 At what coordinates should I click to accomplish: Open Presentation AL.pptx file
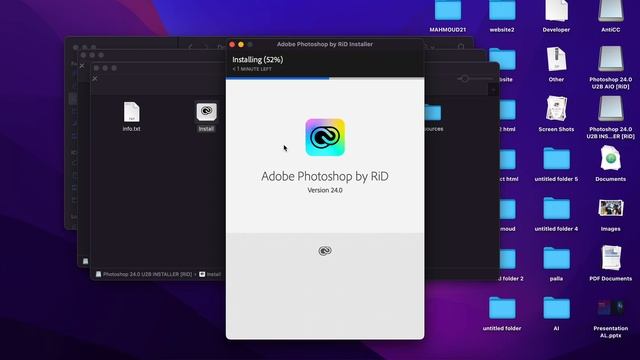(611, 308)
